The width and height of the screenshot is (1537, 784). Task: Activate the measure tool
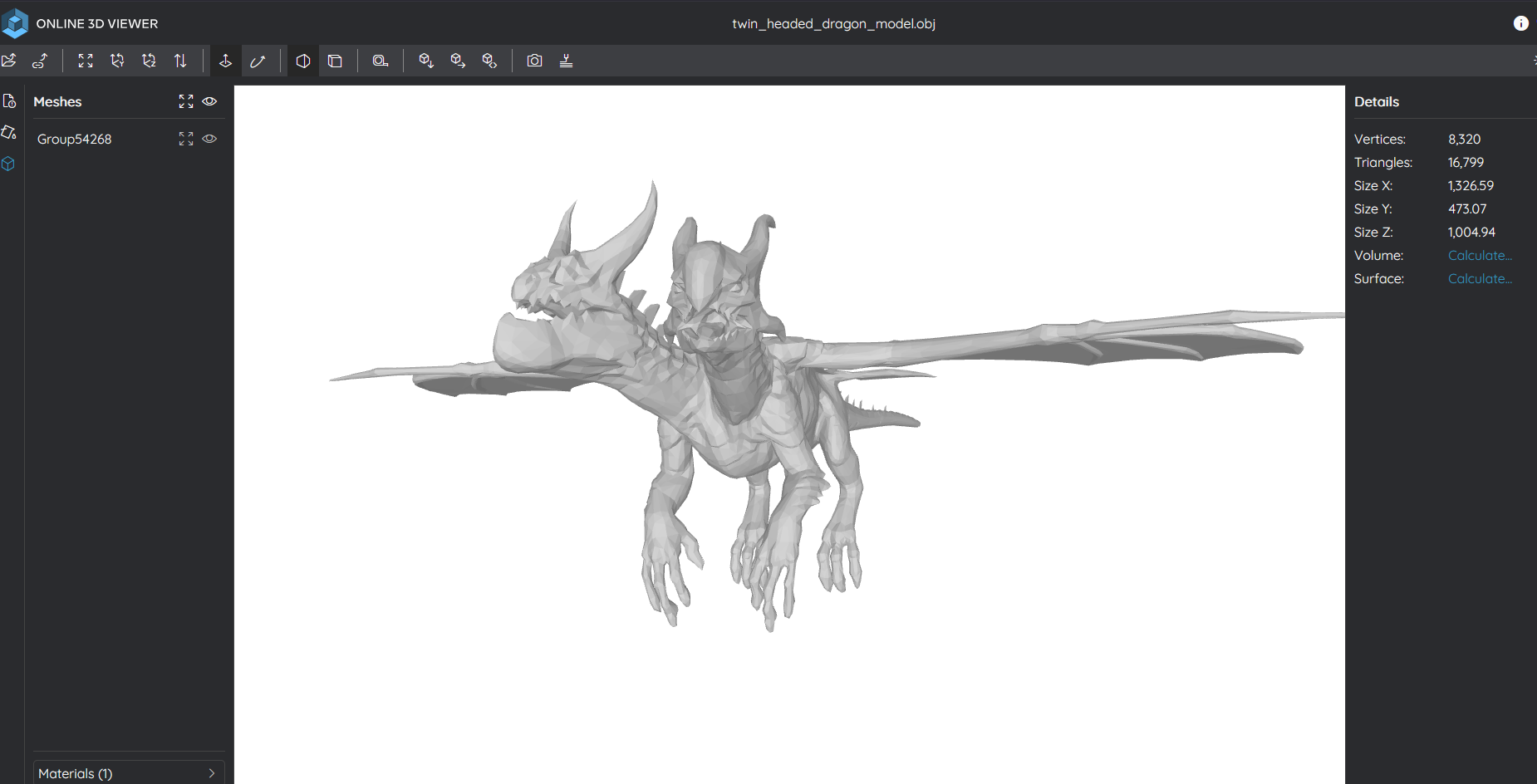click(381, 61)
